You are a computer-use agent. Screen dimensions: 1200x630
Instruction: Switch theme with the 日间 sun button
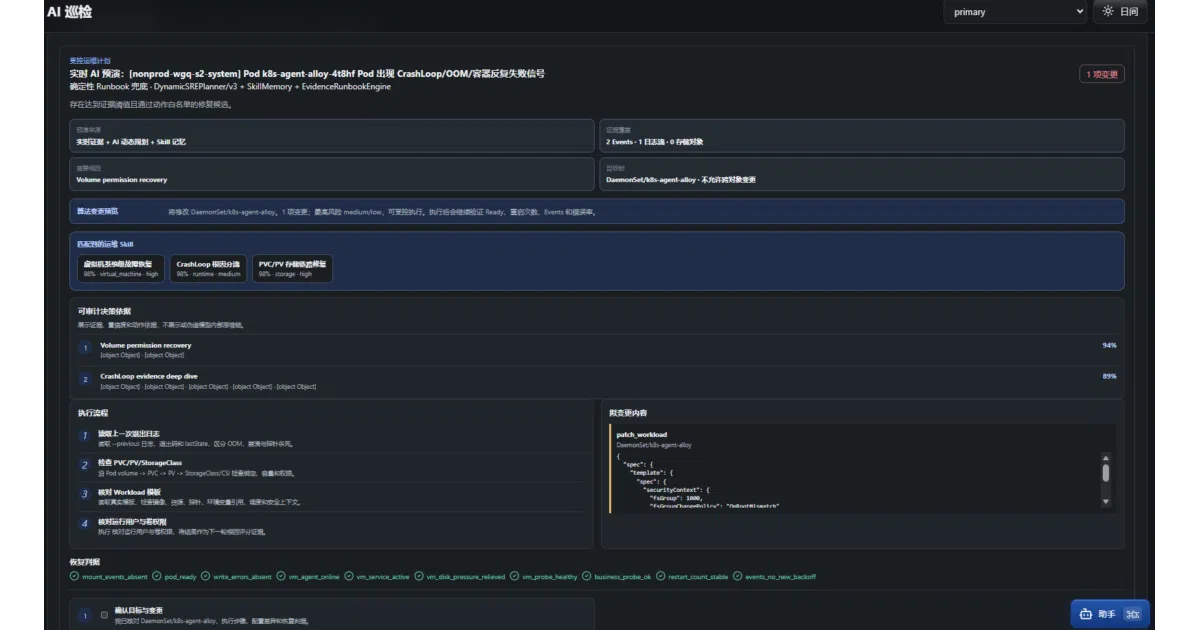(x=1120, y=12)
